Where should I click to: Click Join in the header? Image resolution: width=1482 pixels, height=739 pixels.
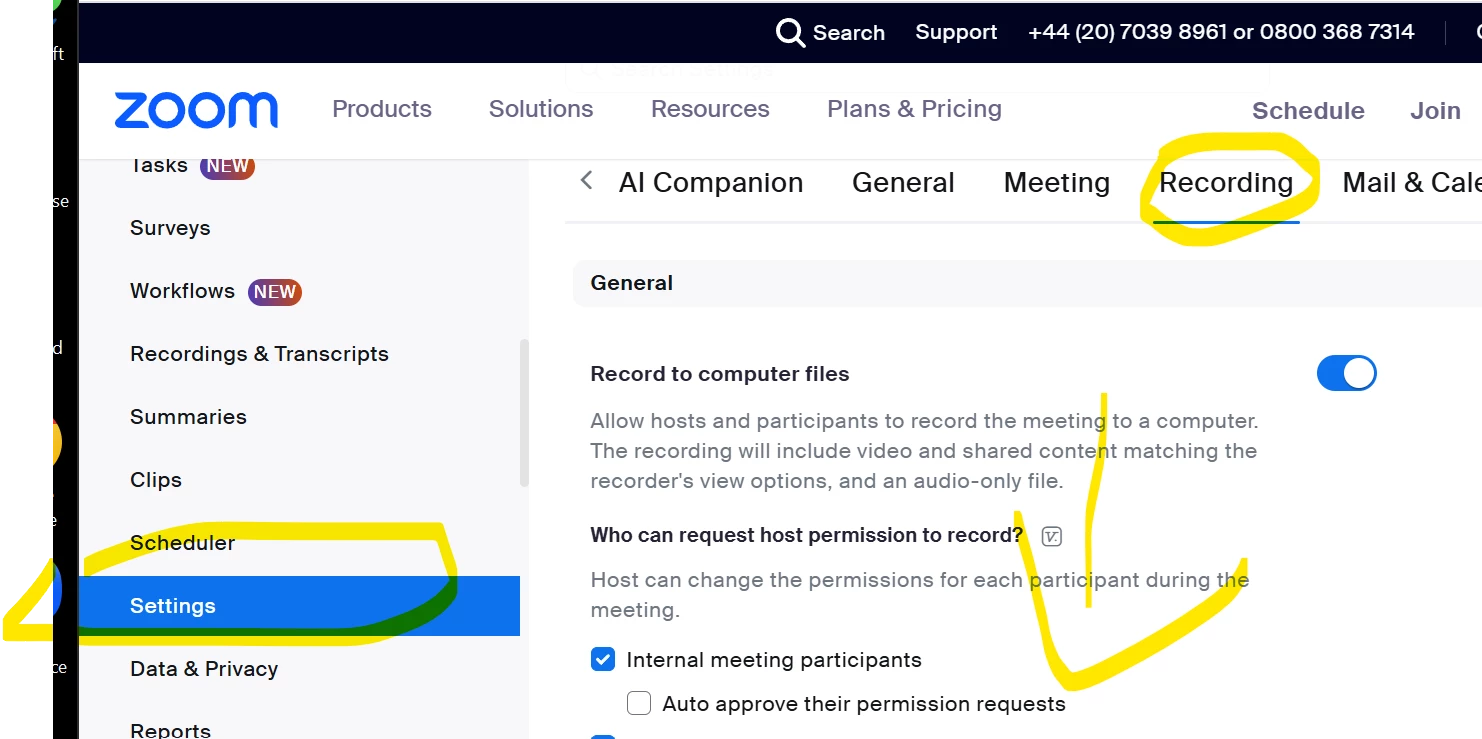pyautogui.click(x=1435, y=111)
